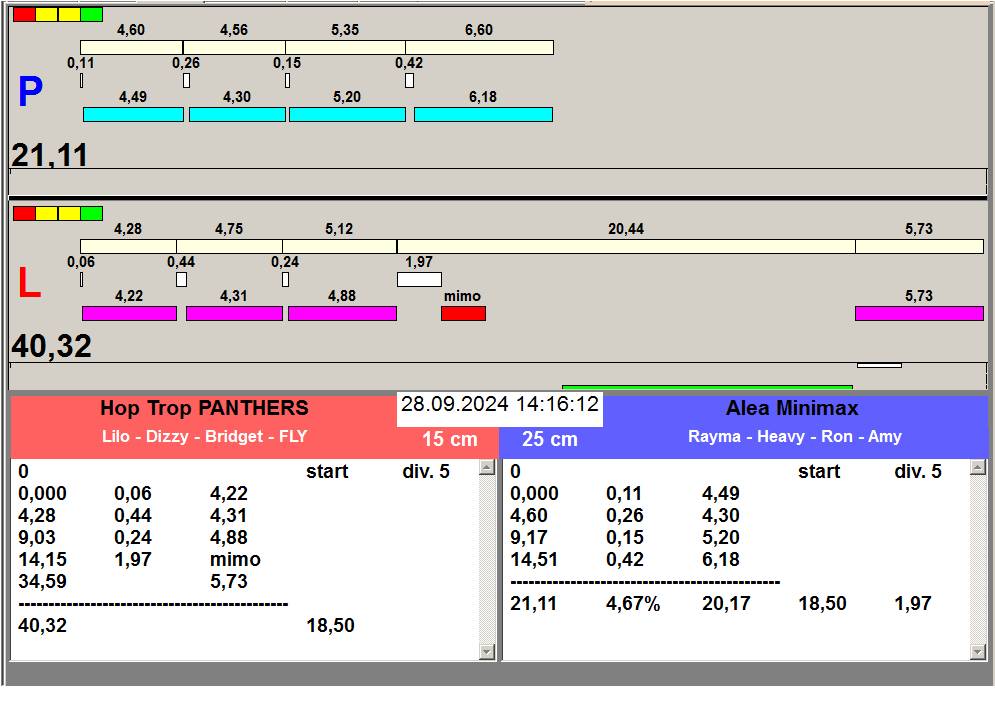This screenshot has height=716, width=995.
Task: Click the Alea Minimax team header
Action: tap(791, 408)
